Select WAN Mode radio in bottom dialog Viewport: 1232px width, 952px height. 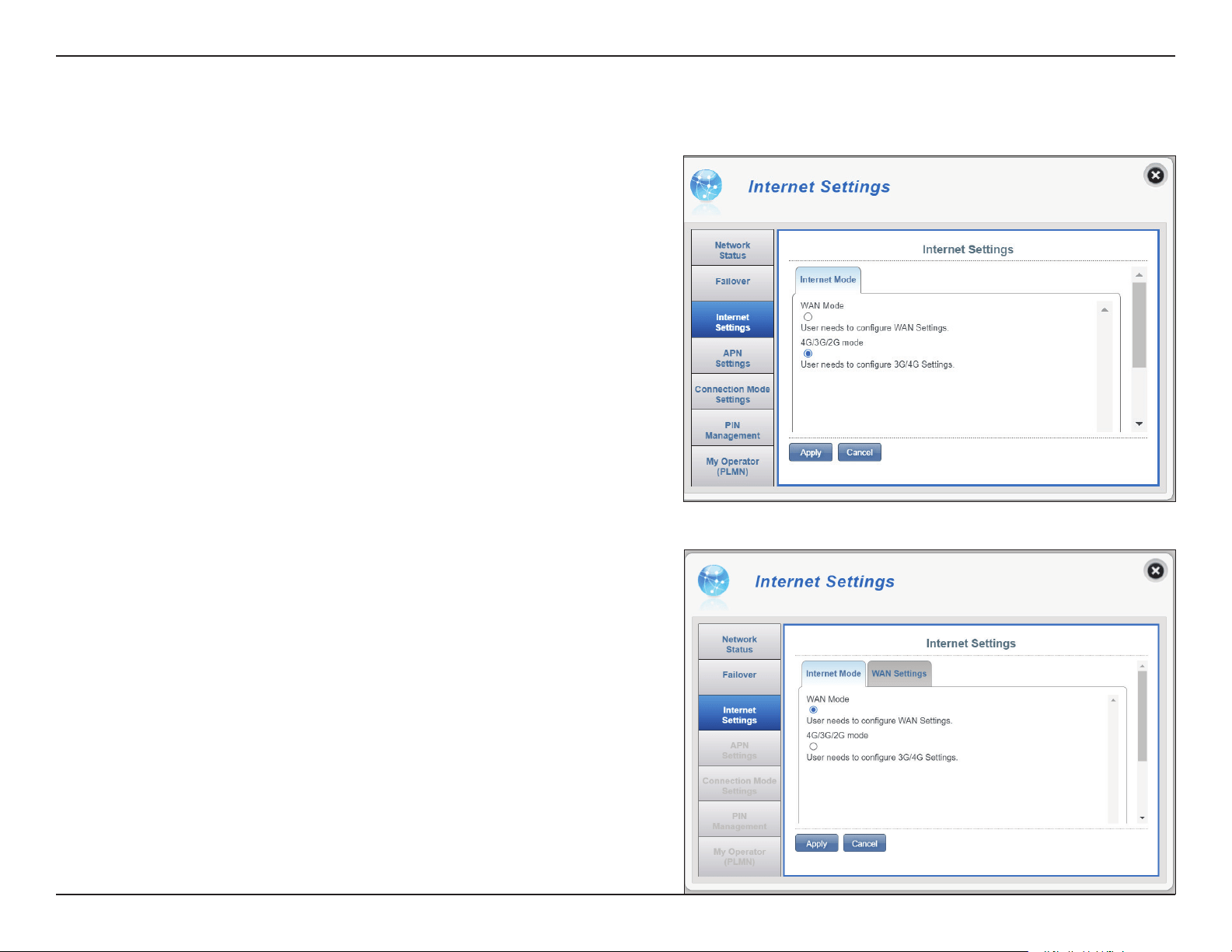813,710
